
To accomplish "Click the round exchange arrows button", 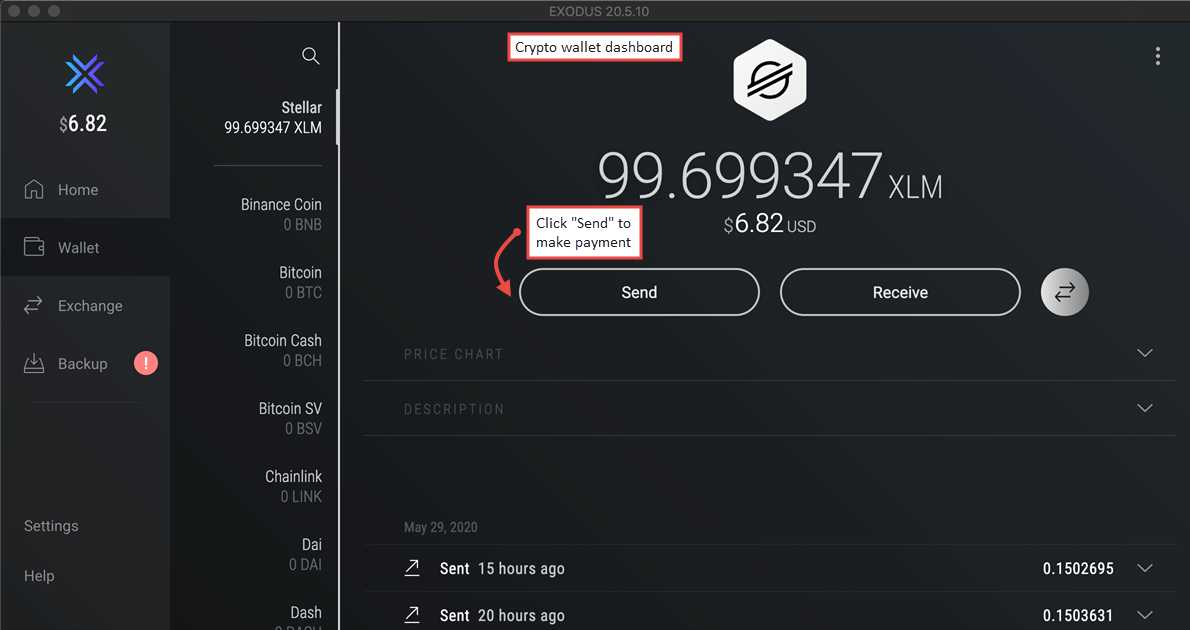I will pyautogui.click(x=1065, y=292).
